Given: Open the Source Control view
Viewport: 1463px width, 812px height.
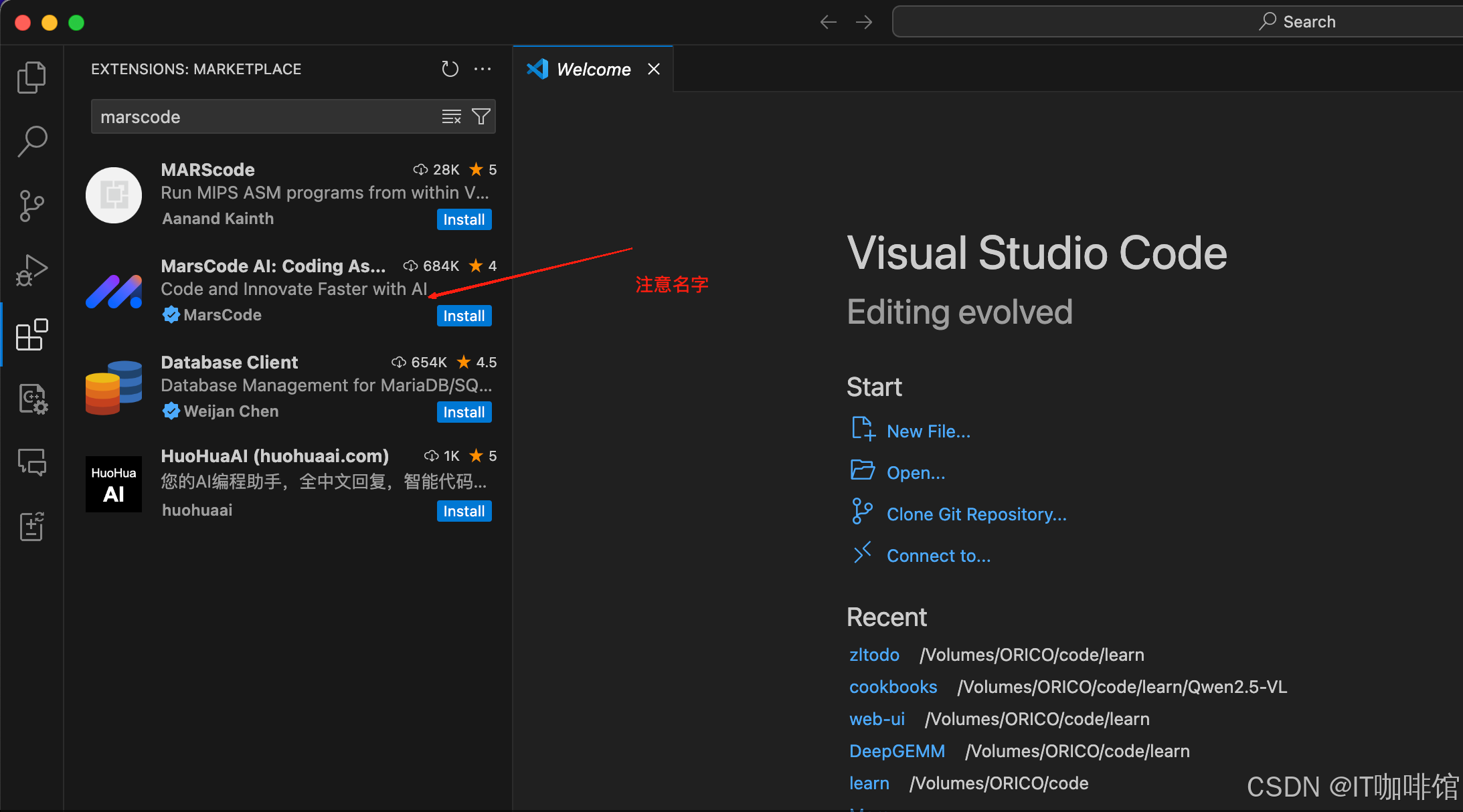Looking at the screenshot, I should (x=31, y=205).
